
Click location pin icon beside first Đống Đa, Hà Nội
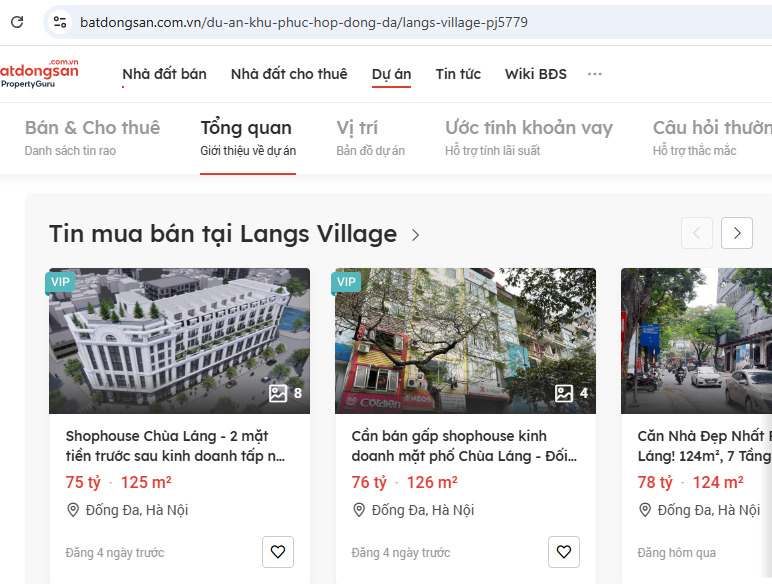pos(73,510)
